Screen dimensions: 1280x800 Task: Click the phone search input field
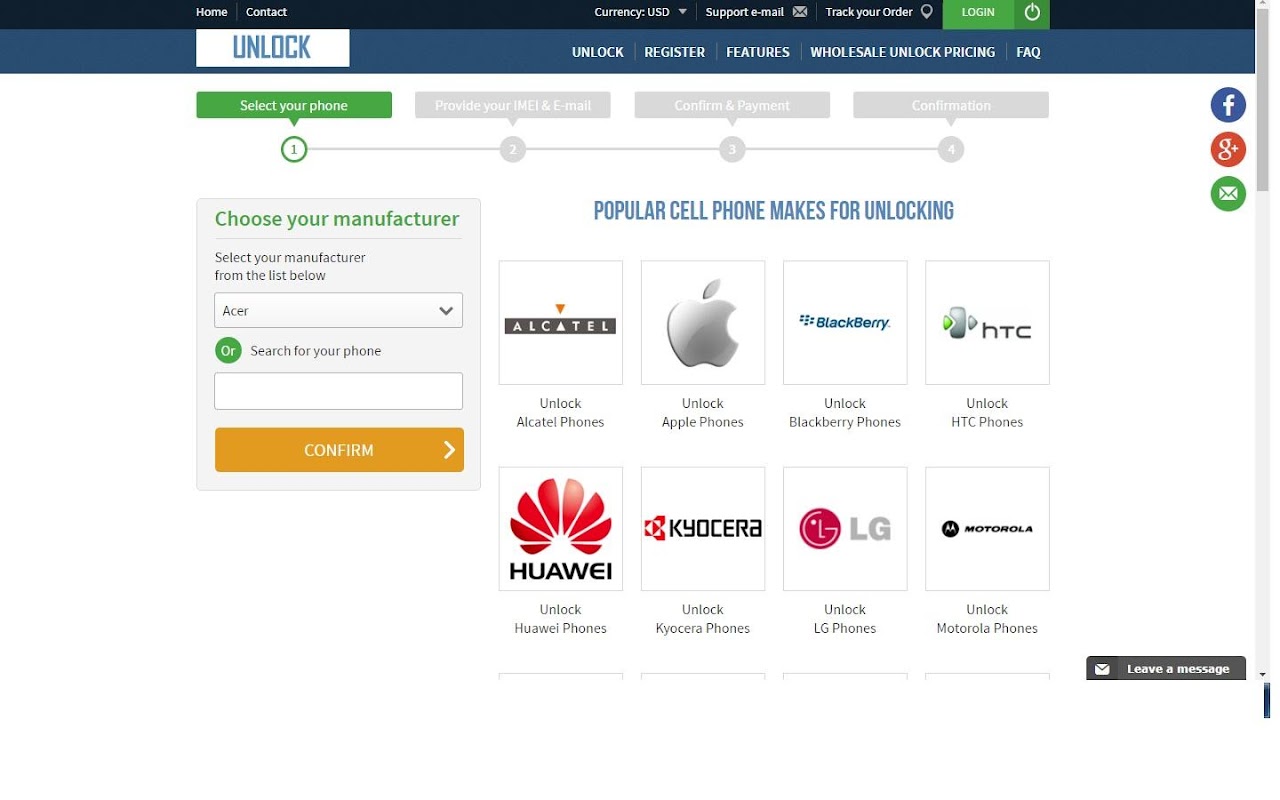(338, 391)
